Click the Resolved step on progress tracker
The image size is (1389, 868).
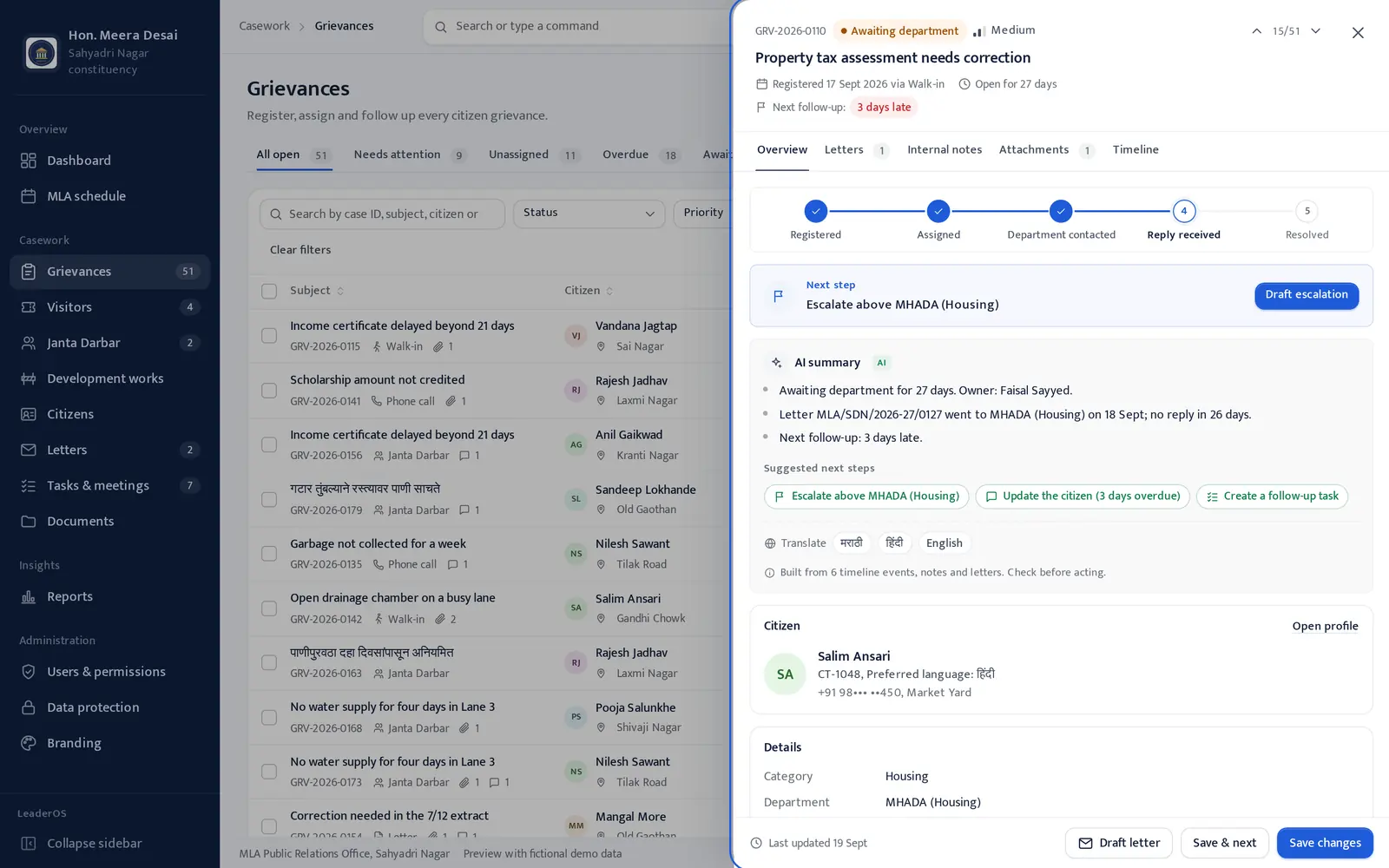point(1307,220)
